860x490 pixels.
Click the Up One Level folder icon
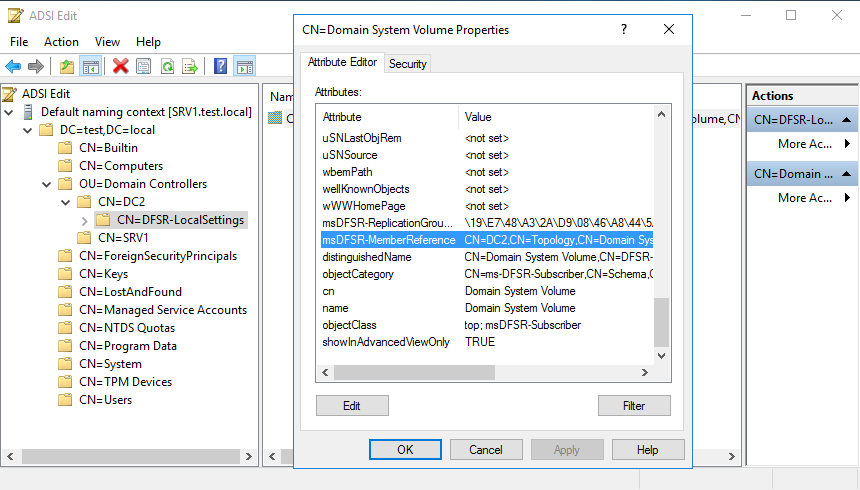point(67,66)
